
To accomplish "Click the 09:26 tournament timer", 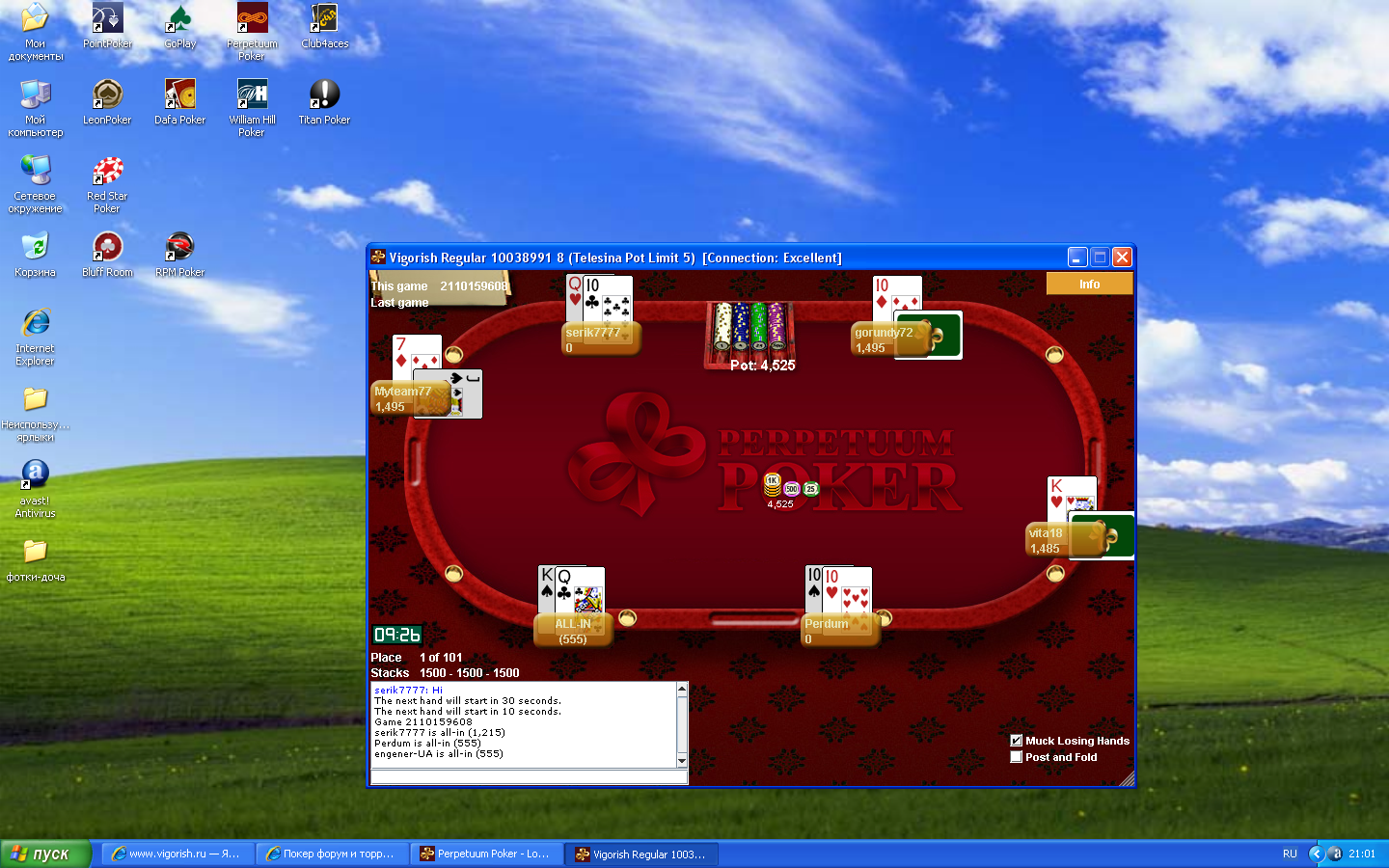I will coord(397,635).
